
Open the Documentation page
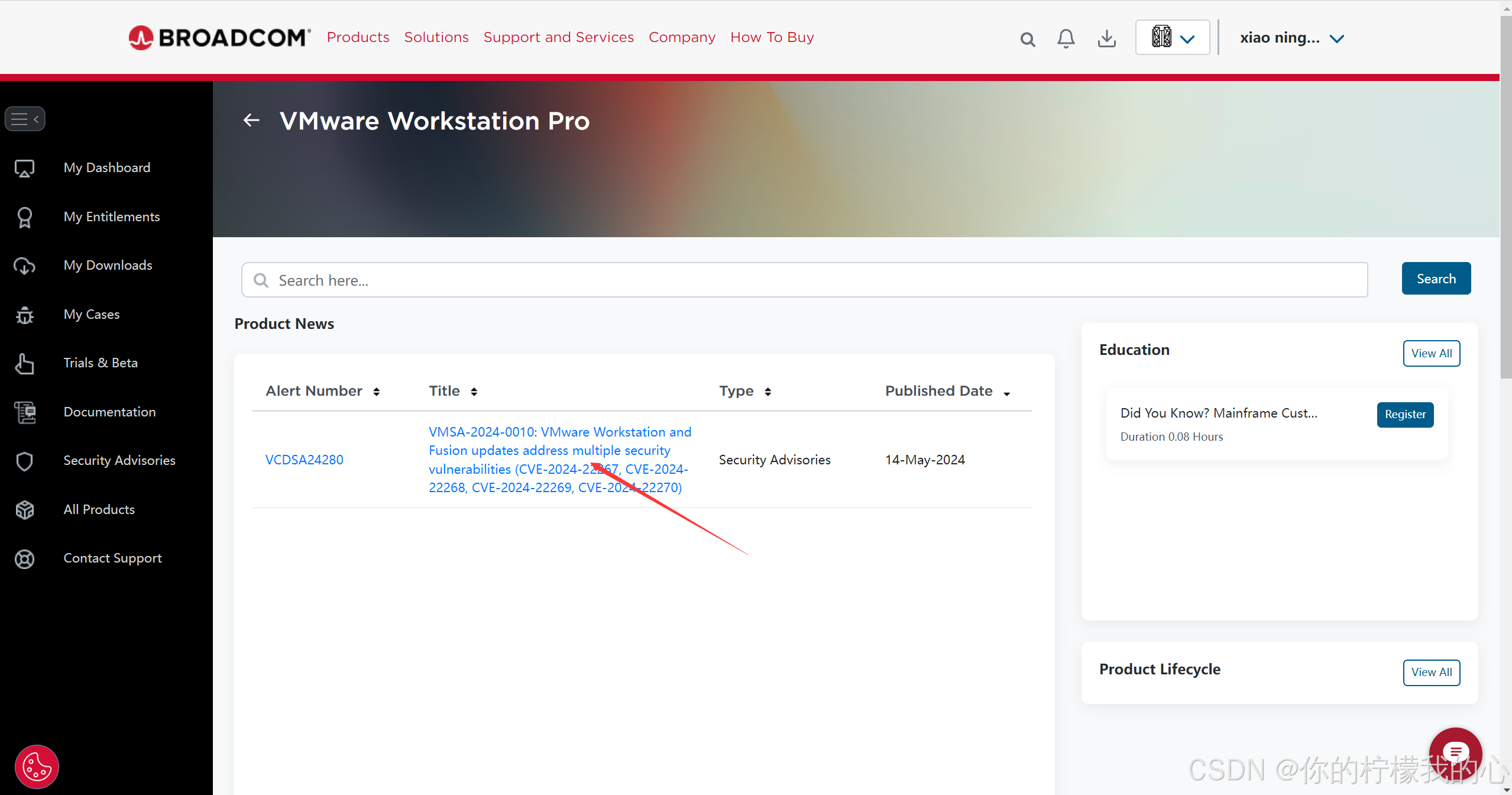pyautogui.click(x=110, y=412)
